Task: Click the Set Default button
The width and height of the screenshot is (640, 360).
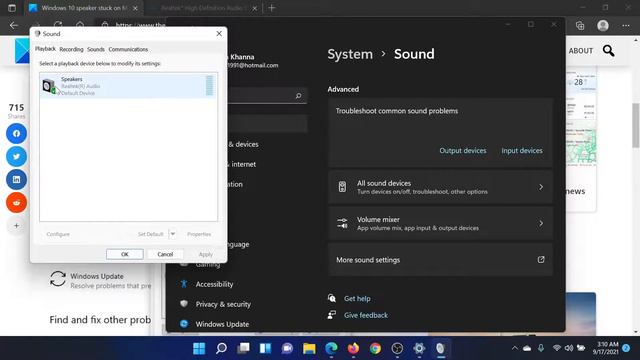Action: (x=150, y=234)
